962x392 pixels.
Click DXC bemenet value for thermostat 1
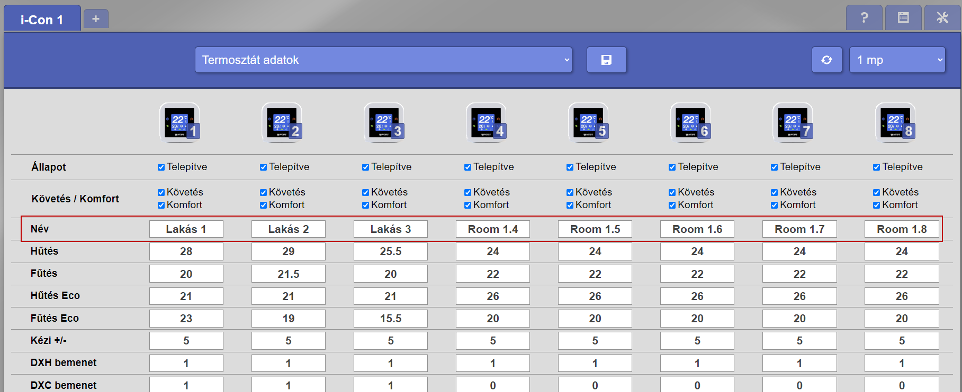pyautogui.click(x=187, y=385)
